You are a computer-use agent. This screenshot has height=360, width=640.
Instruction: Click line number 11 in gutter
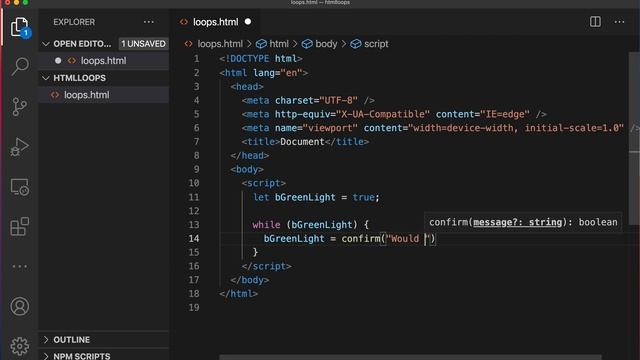click(x=194, y=197)
